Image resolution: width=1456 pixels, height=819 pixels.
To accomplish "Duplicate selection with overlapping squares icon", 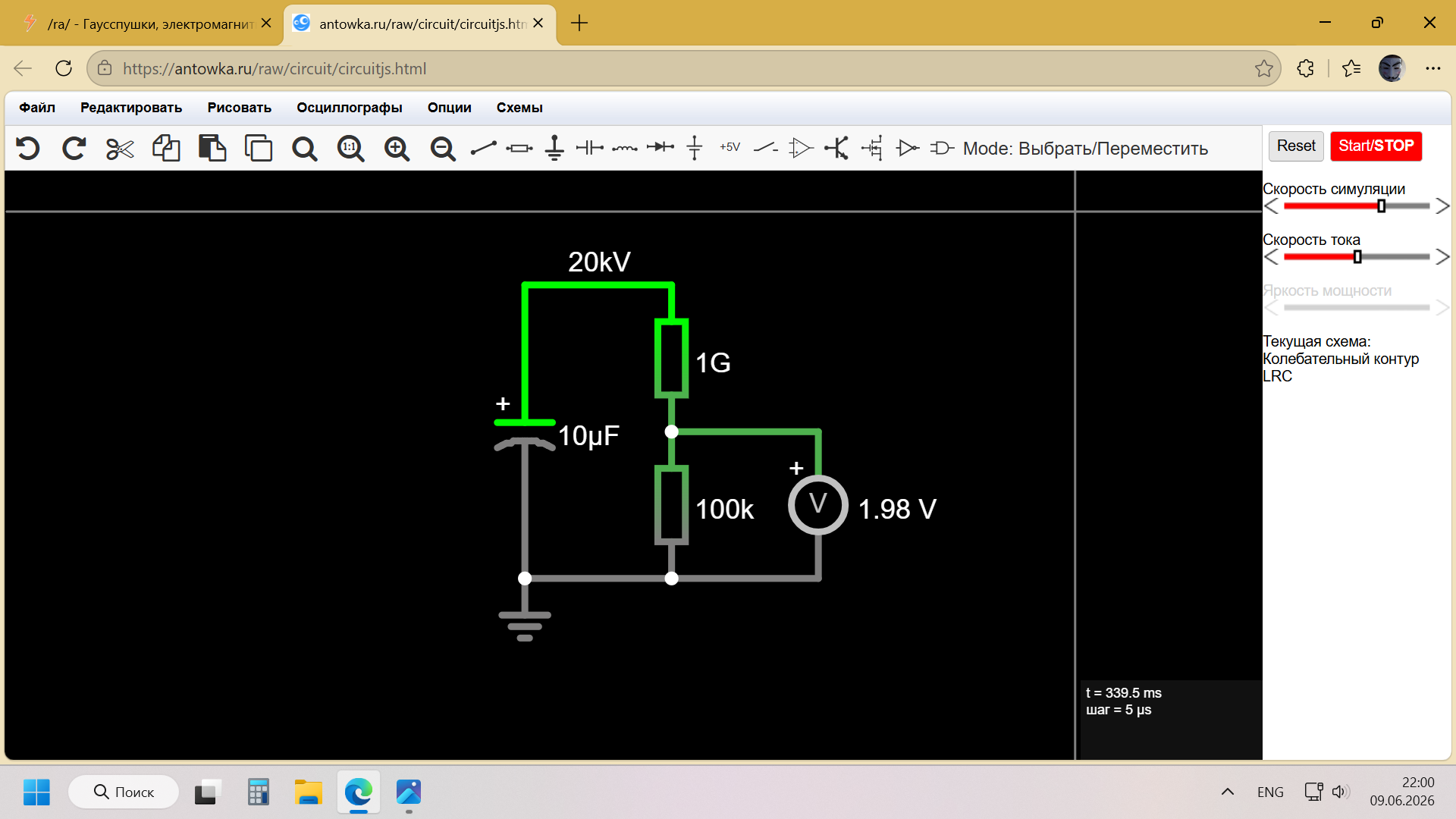I will pos(259,148).
